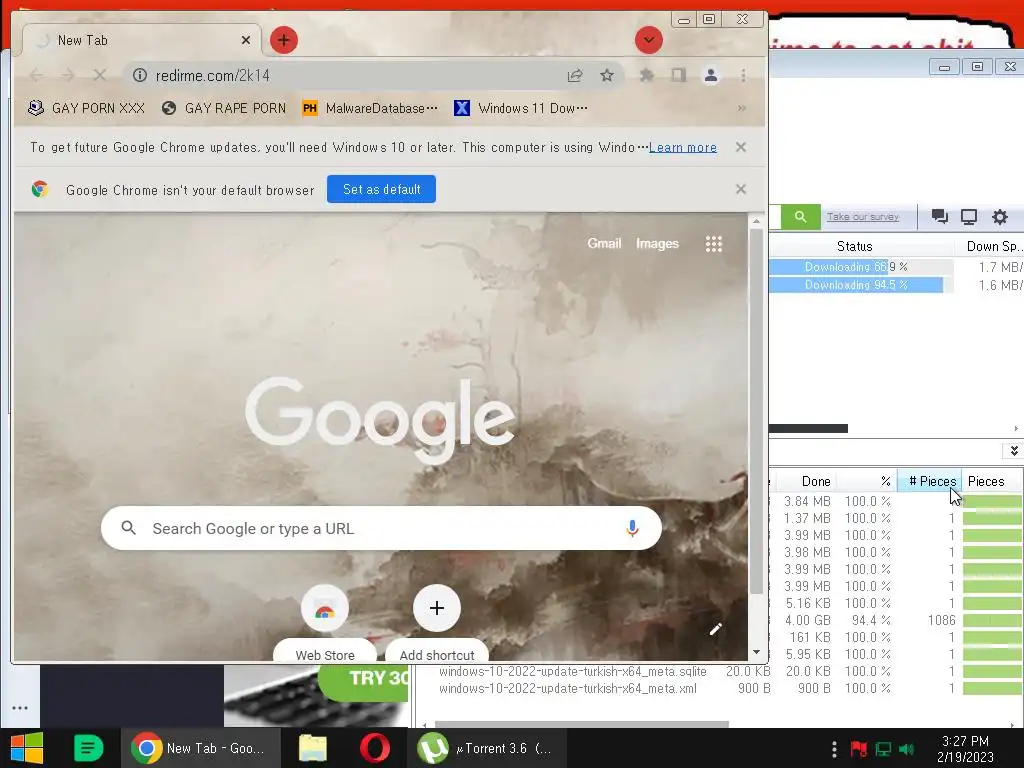1024x768 pixels.
Task: Toggle the Chrome side panel
Action: (x=679, y=76)
